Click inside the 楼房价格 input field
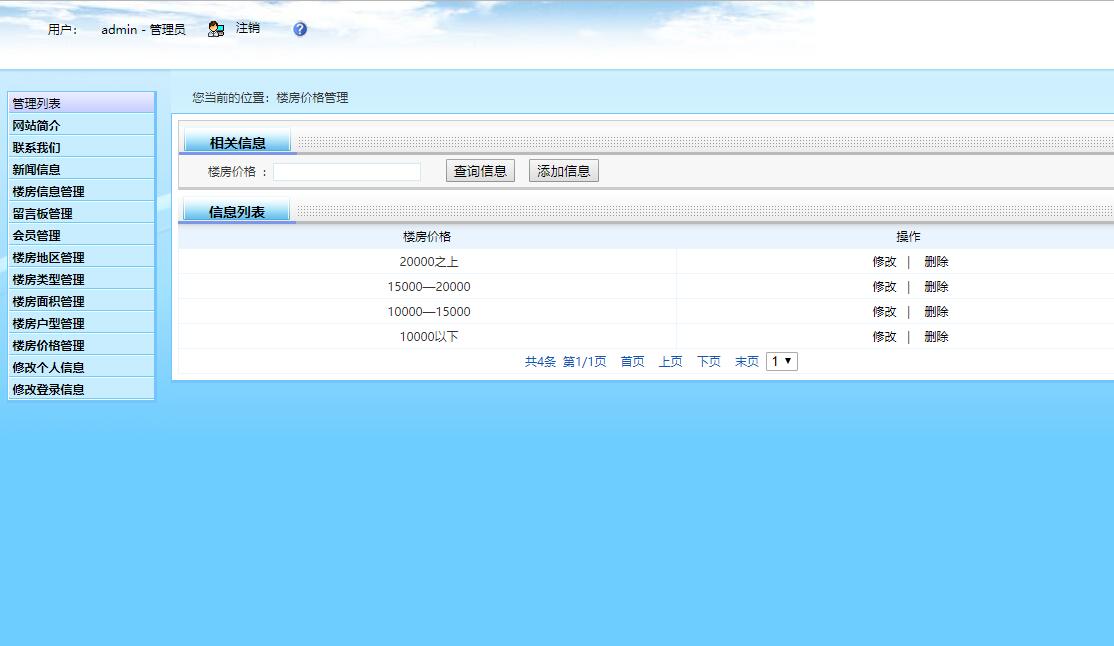The height and width of the screenshot is (646, 1114). pyautogui.click(x=347, y=170)
